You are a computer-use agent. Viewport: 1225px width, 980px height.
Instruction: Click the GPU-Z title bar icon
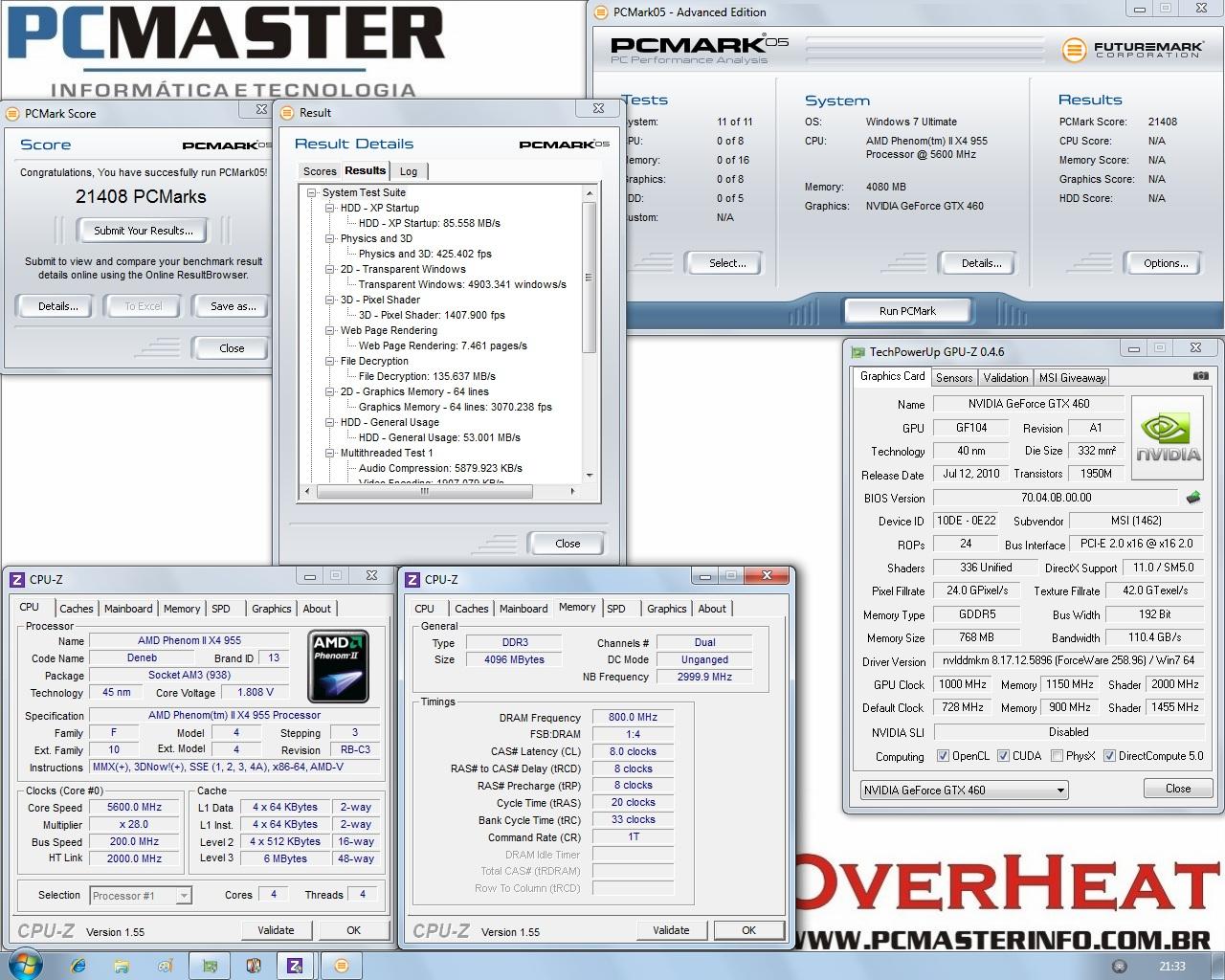click(857, 351)
